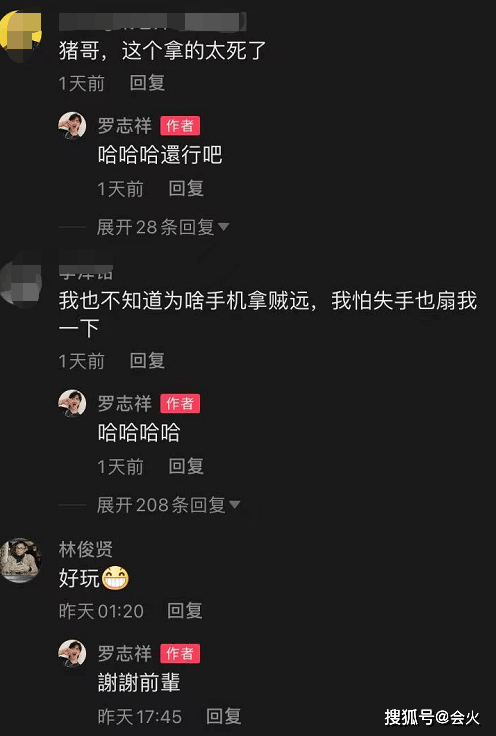Reply to 我也不知道为啥手机拿贼远 comment
496x736 pixels.
(147, 360)
